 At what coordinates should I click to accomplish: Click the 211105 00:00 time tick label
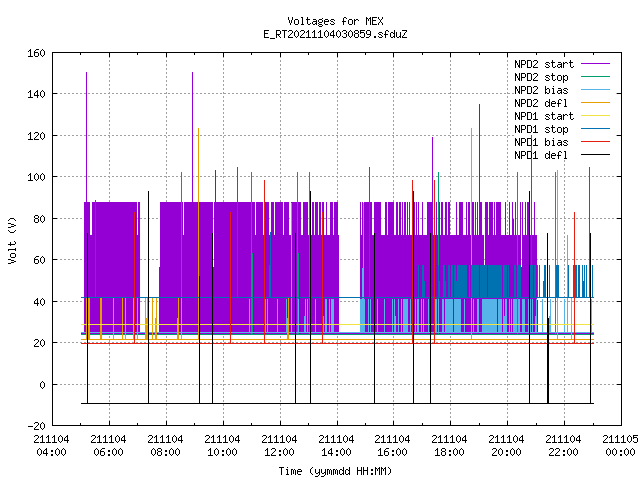(620, 446)
